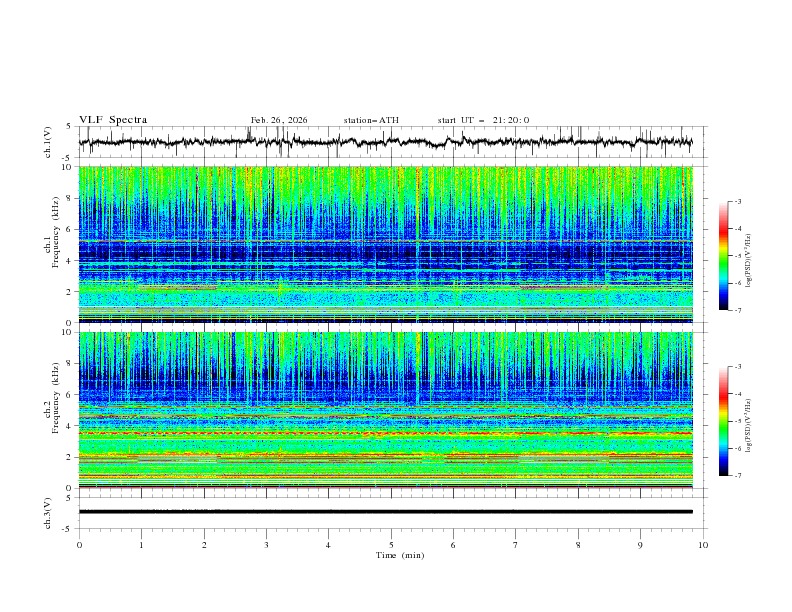Click the 'station=ATH' label

coord(371,120)
